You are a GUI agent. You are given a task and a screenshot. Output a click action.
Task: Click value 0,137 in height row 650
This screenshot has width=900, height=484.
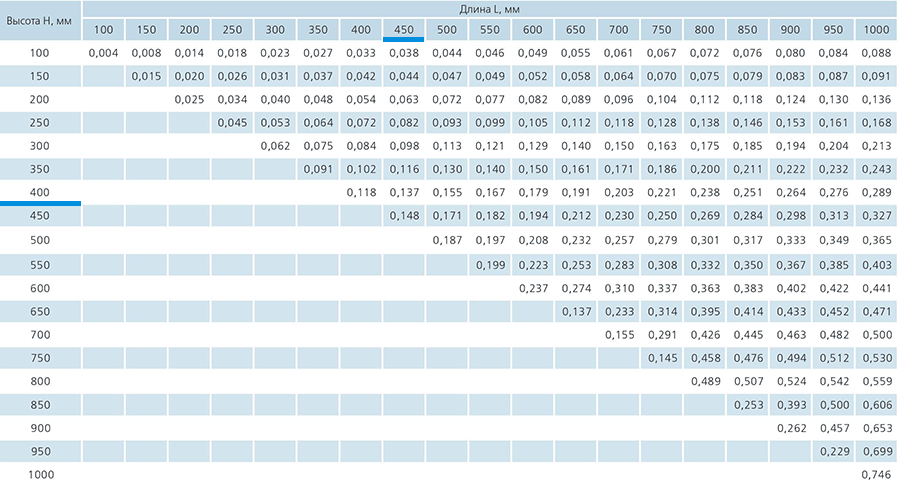tap(576, 312)
